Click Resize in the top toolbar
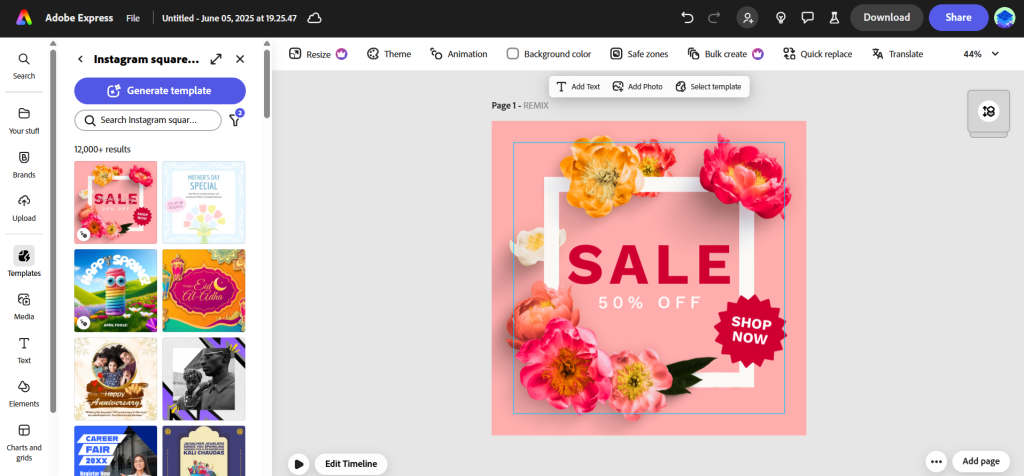Image resolution: width=1024 pixels, height=476 pixels. 318,54
